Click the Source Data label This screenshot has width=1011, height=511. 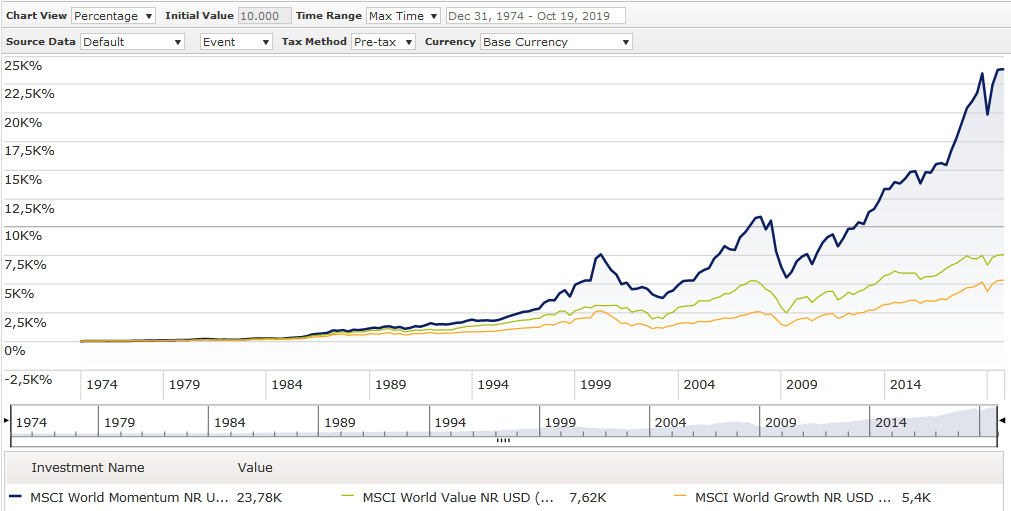[41, 42]
